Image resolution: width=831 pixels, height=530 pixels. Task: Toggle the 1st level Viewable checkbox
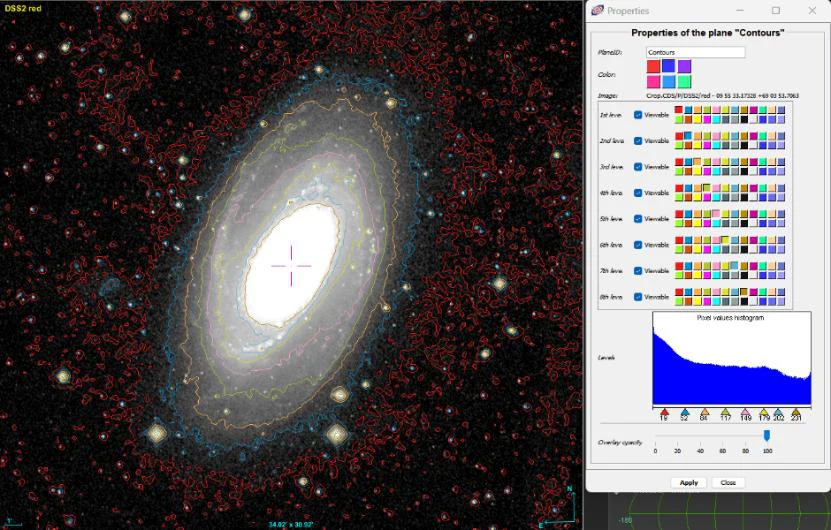[638, 114]
